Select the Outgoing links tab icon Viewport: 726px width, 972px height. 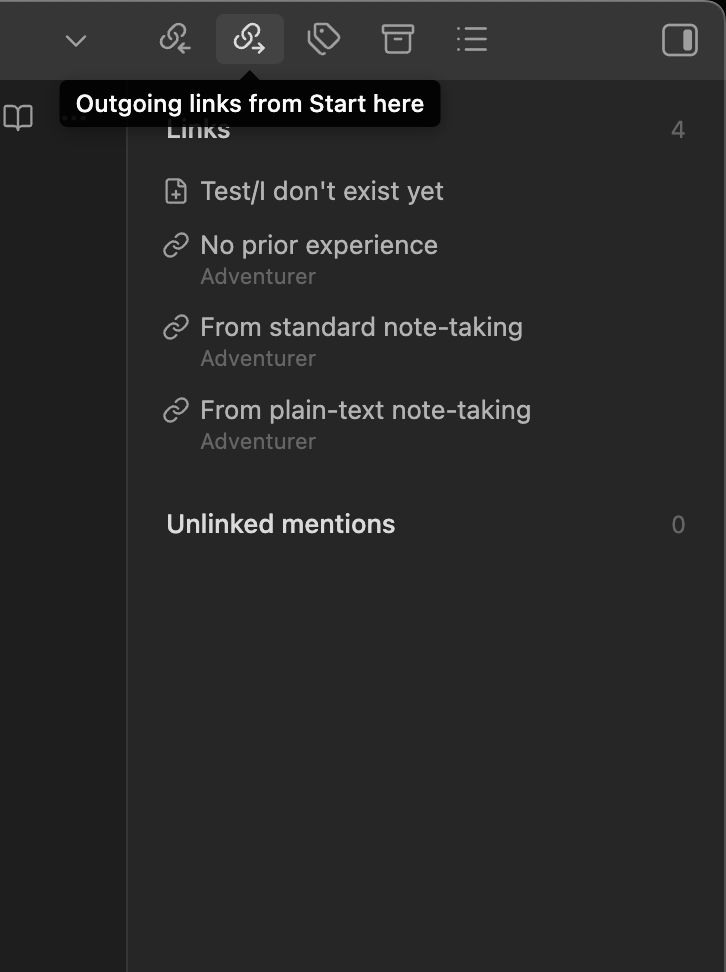(x=249, y=39)
